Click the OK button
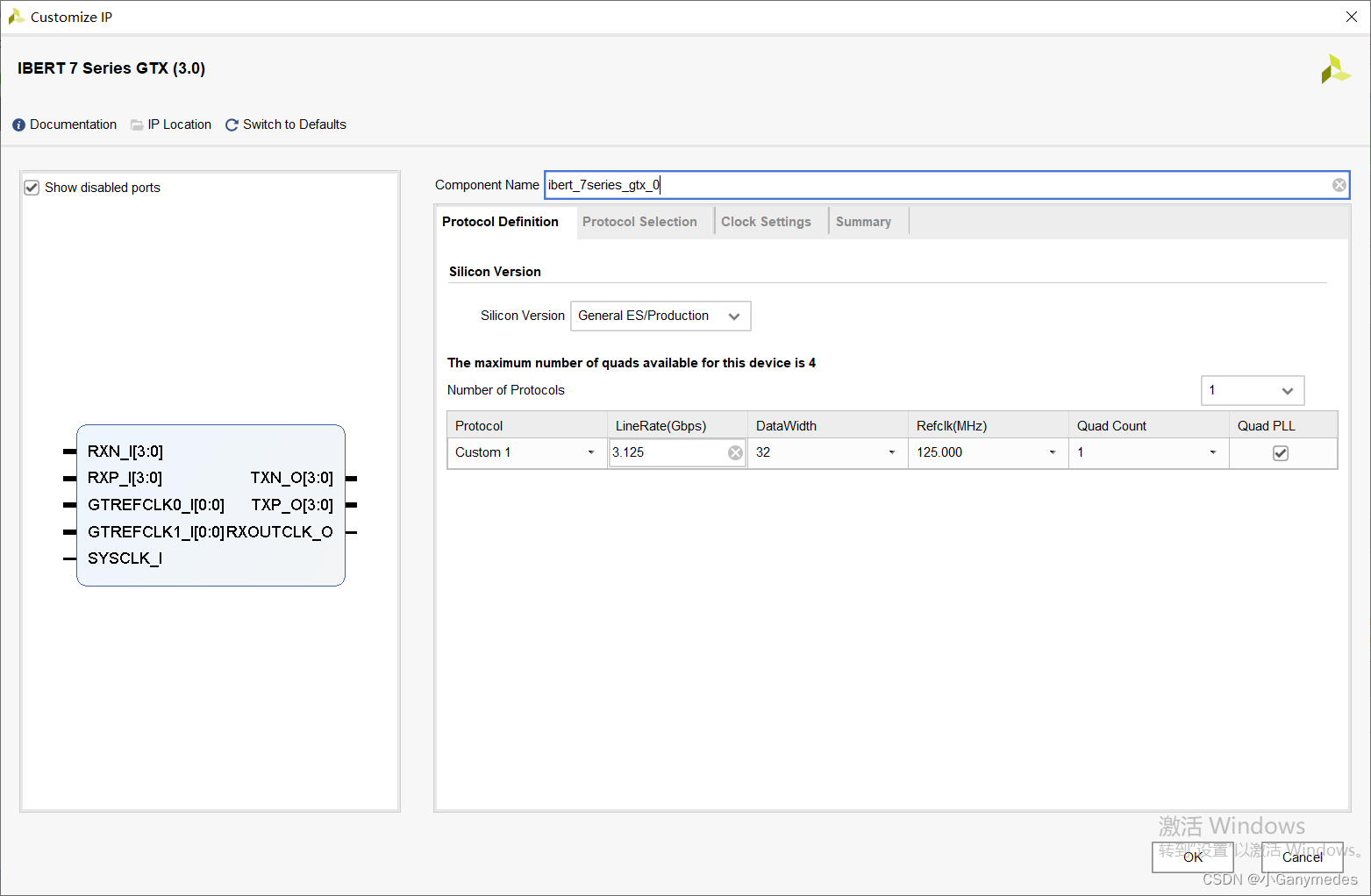The height and width of the screenshot is (896, 1371). point(1192,857)
